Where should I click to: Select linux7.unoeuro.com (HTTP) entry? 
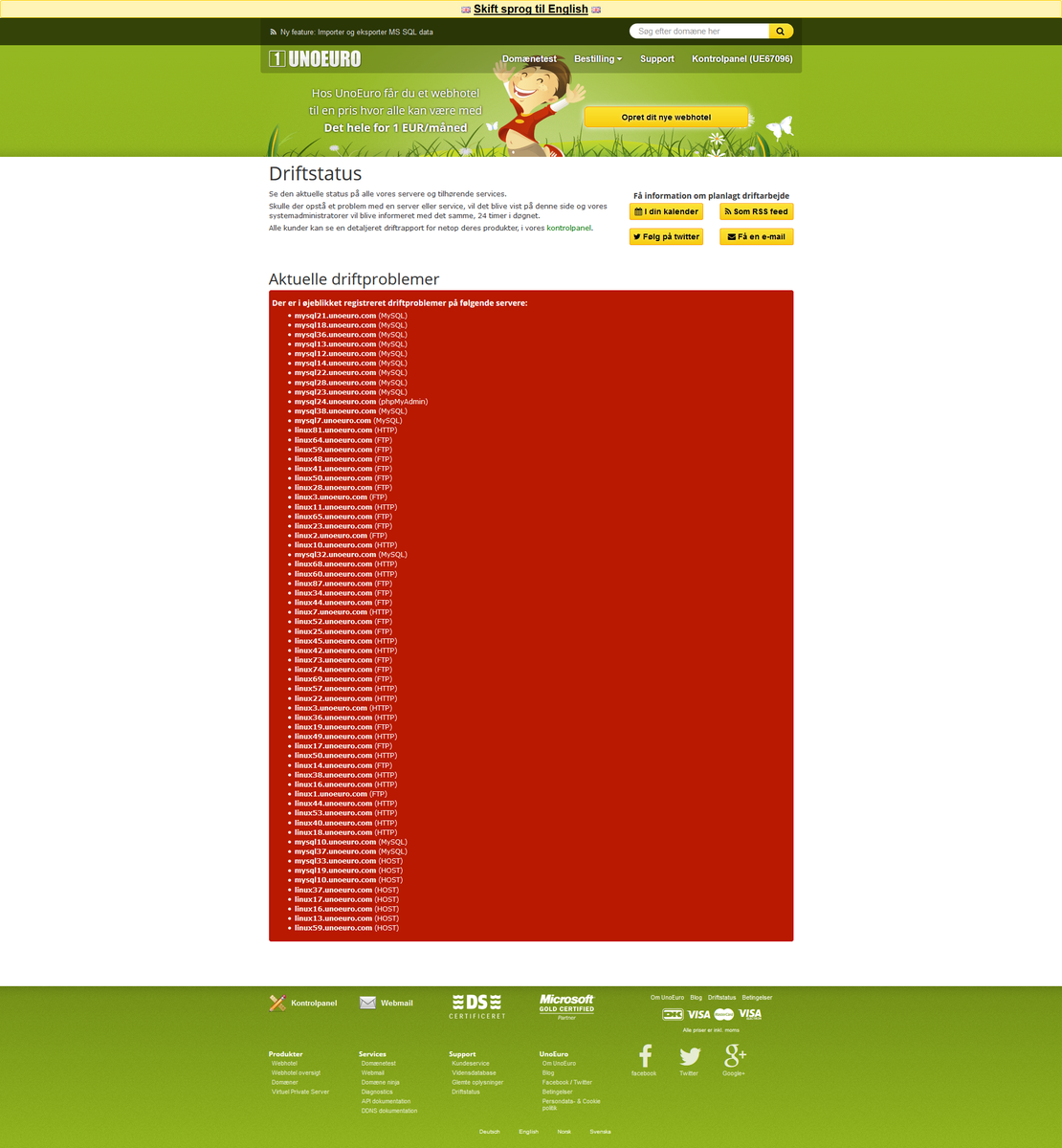[343, 612]
